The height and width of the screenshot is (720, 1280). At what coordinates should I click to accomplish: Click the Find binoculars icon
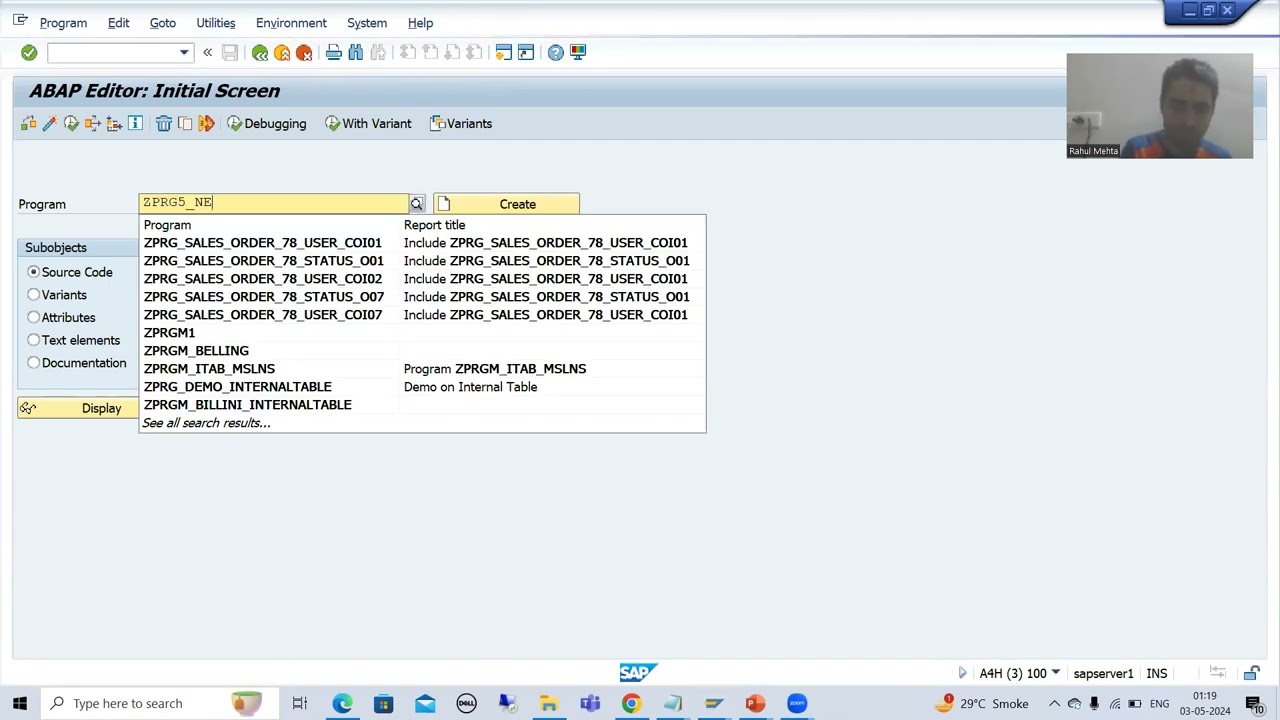(x=356, y=52)
